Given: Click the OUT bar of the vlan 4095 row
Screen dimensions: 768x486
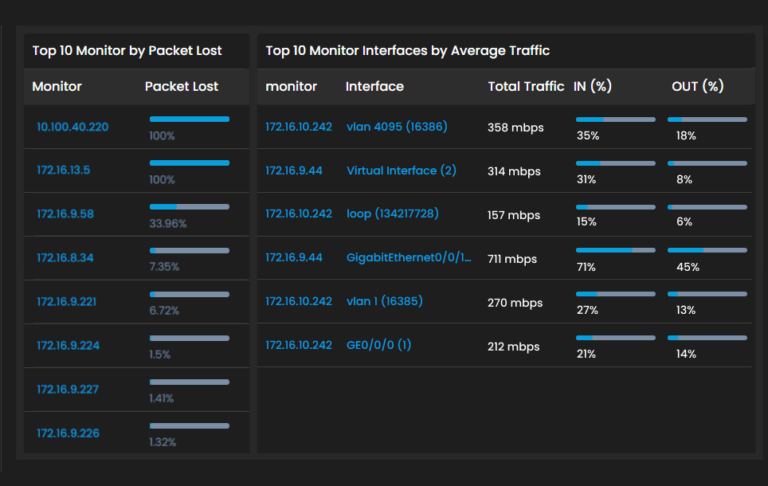Looking at the screenshot, I should coord(707,120).
